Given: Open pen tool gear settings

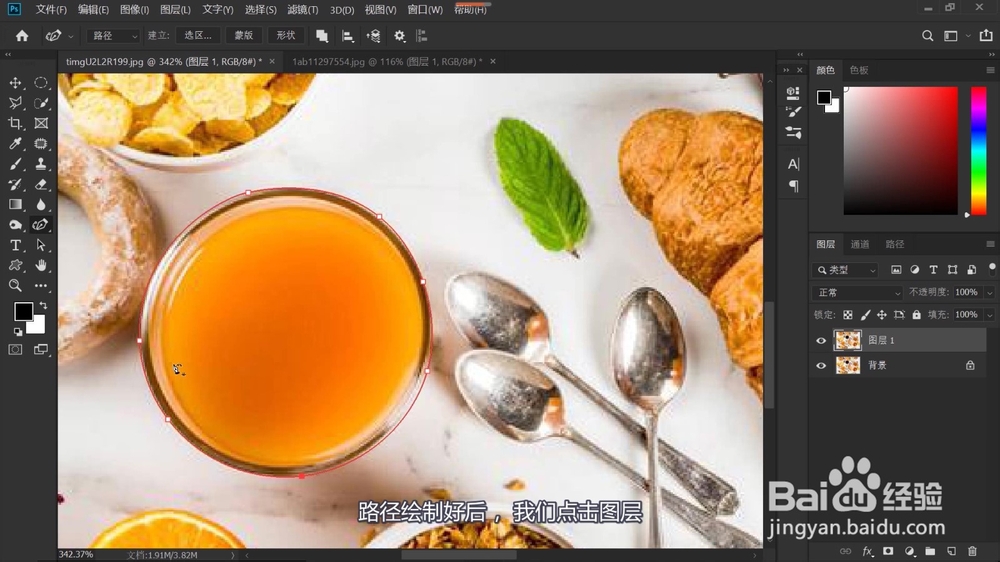Looking at the screenshot, I should click(400, 36).
